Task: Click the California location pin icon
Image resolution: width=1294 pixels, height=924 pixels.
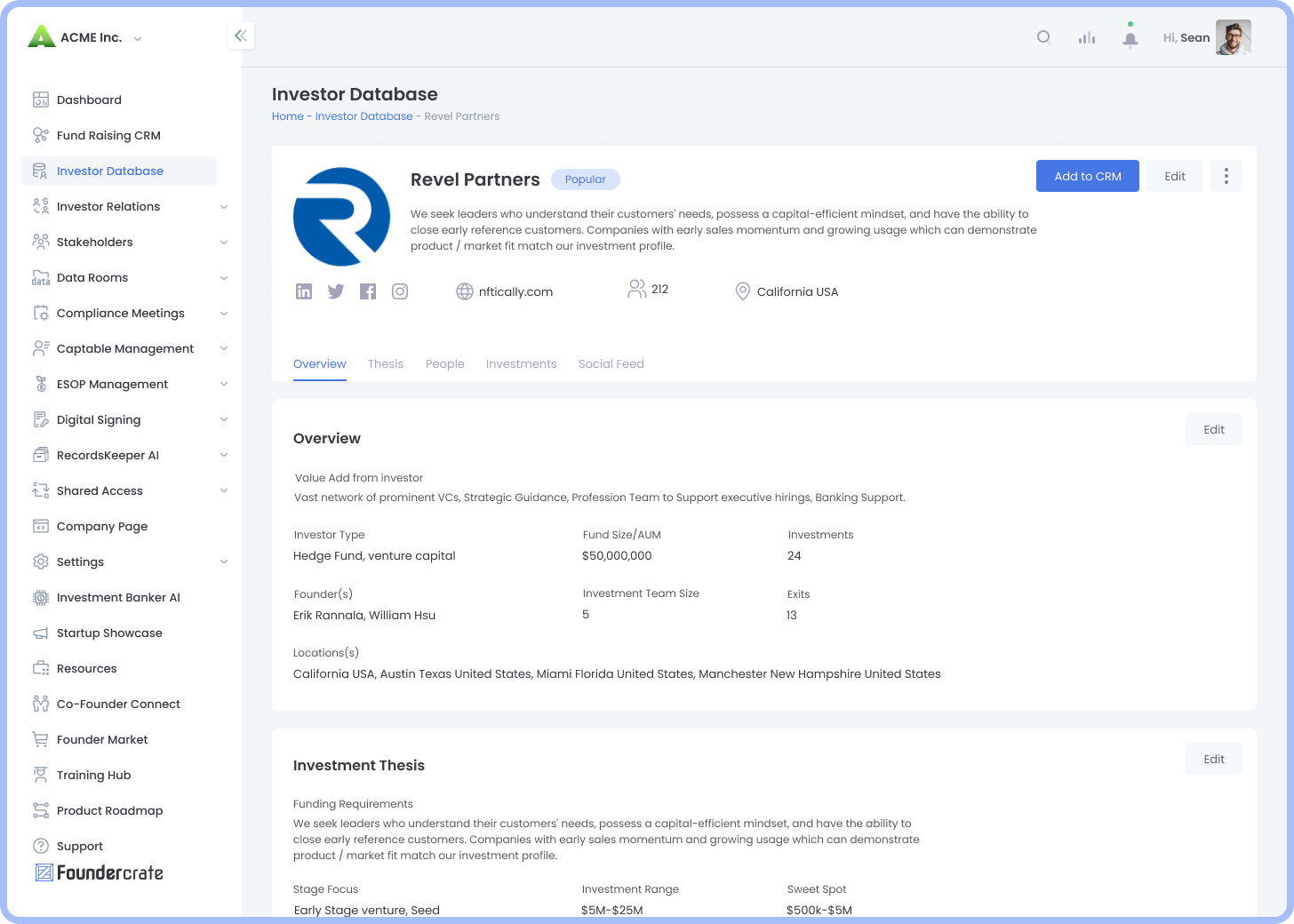Action: 743,291
